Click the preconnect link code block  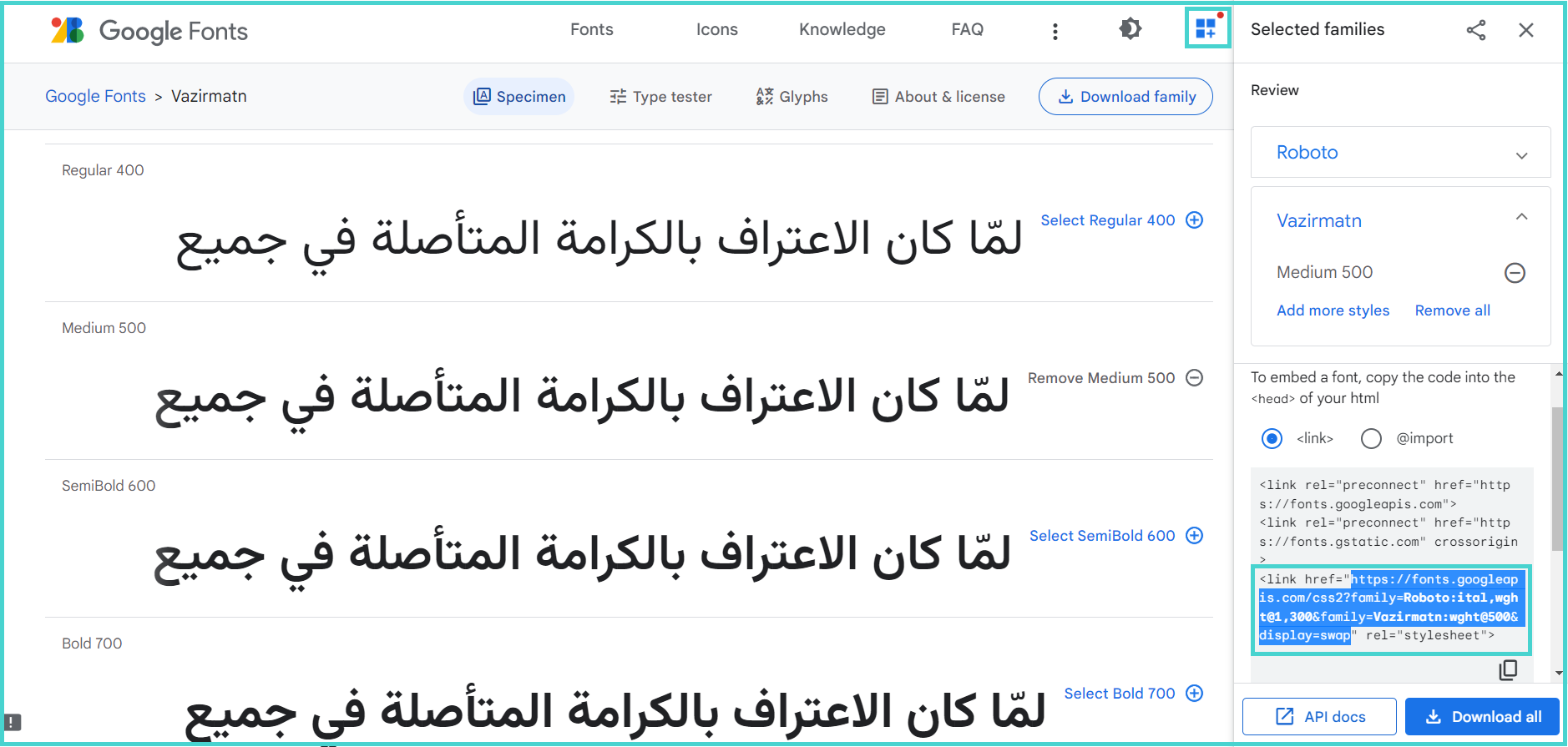[x=1388, y=522]
